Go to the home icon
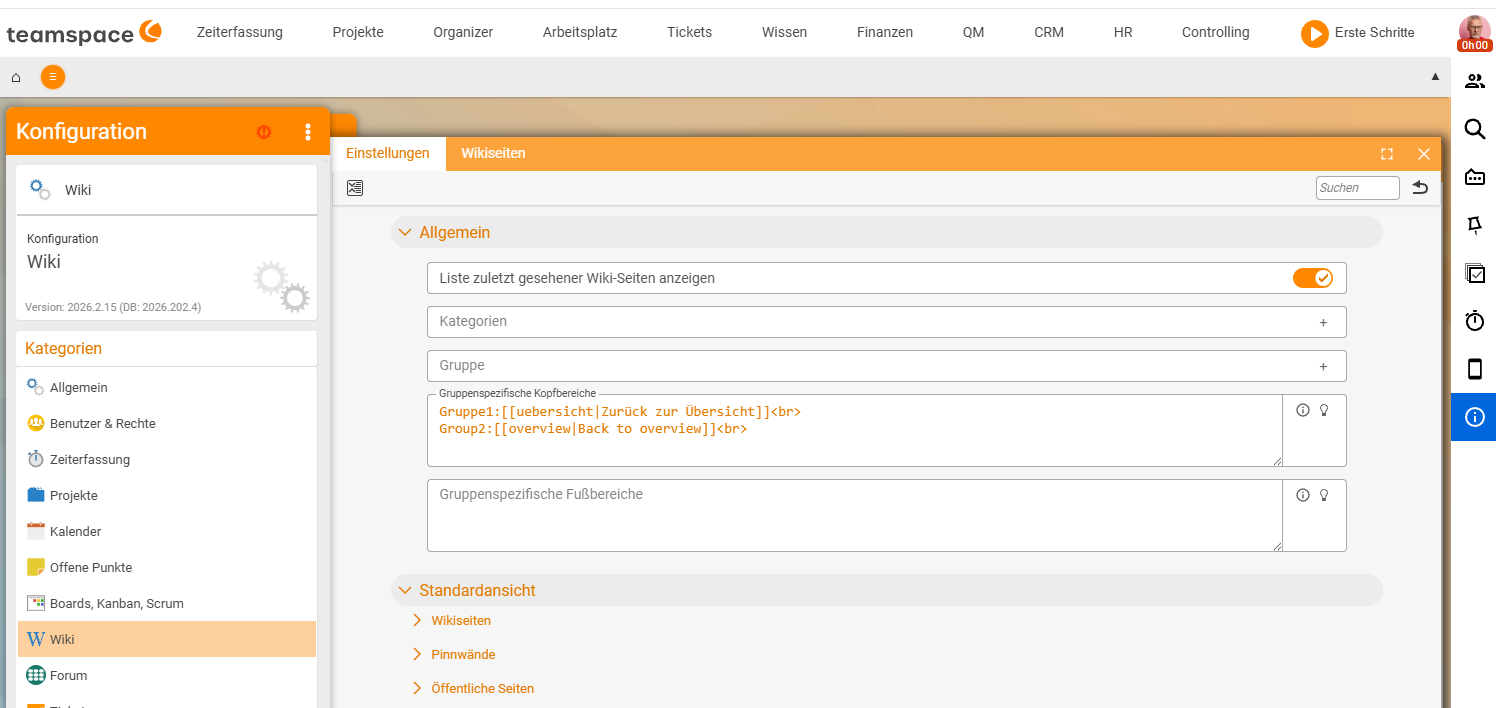The width and height of the screenshot is (1496, 708). [16, 76]
